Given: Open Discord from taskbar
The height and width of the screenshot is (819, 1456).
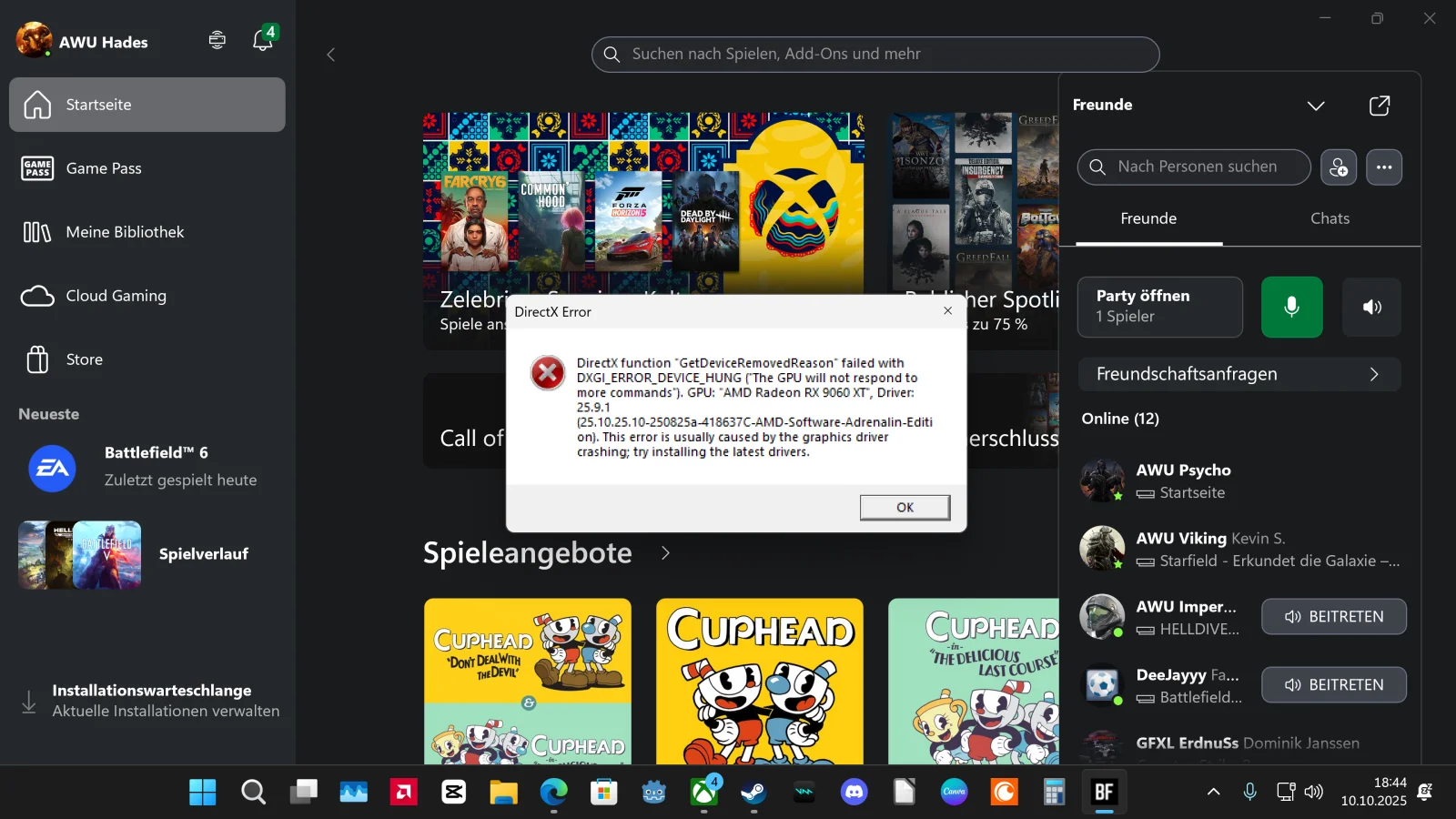Looking at the screenshot, I should click(x=854, y=793).
